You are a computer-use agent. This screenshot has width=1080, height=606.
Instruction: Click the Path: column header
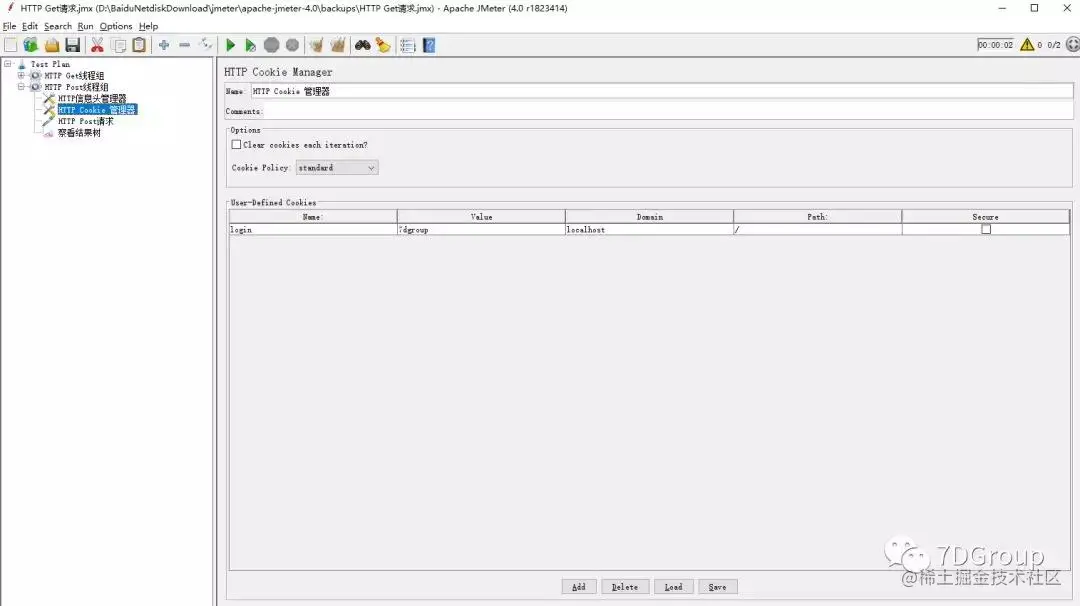pos(818,216)
